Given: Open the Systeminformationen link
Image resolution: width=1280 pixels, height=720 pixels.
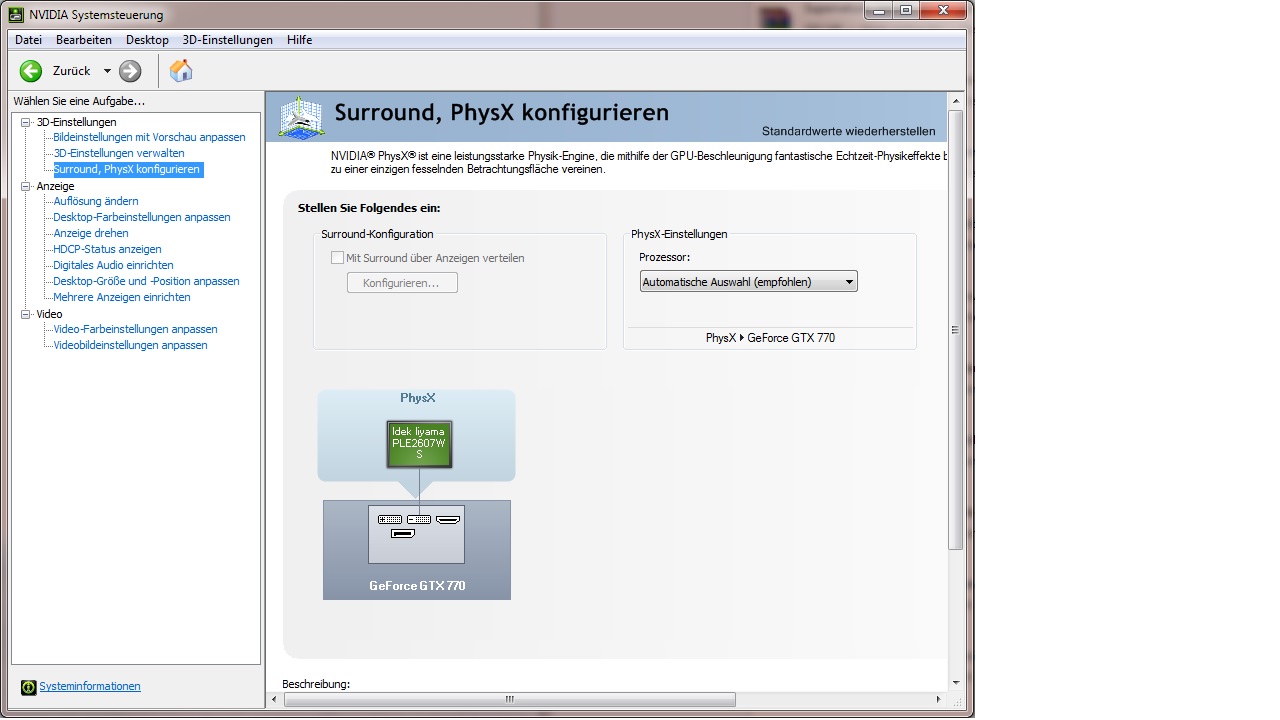Looking at the screenshot, I should 90,686.
